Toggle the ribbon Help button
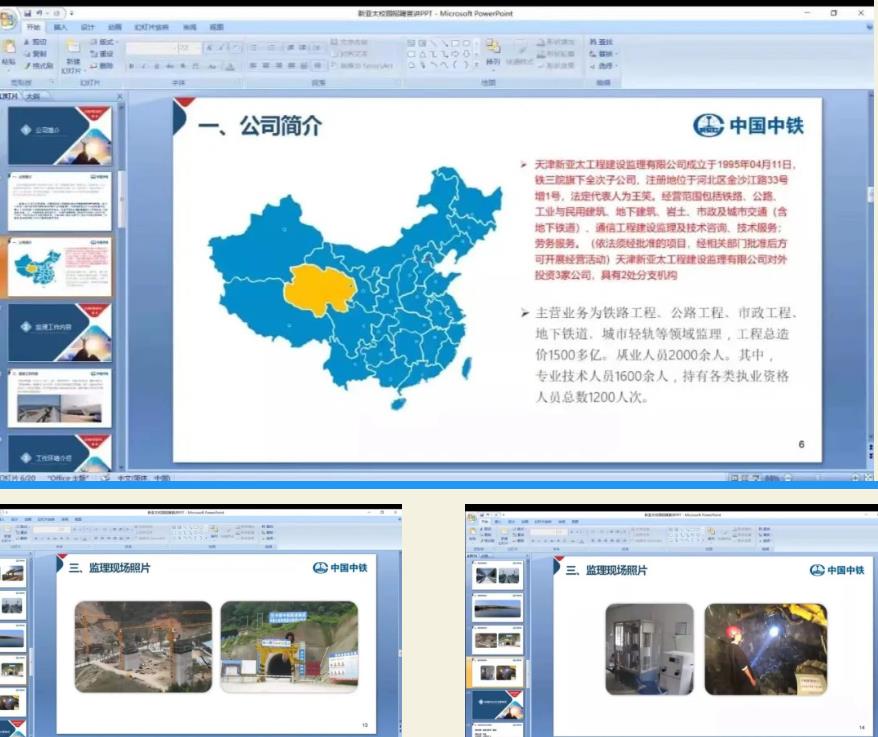 click(x=872, y=27)
